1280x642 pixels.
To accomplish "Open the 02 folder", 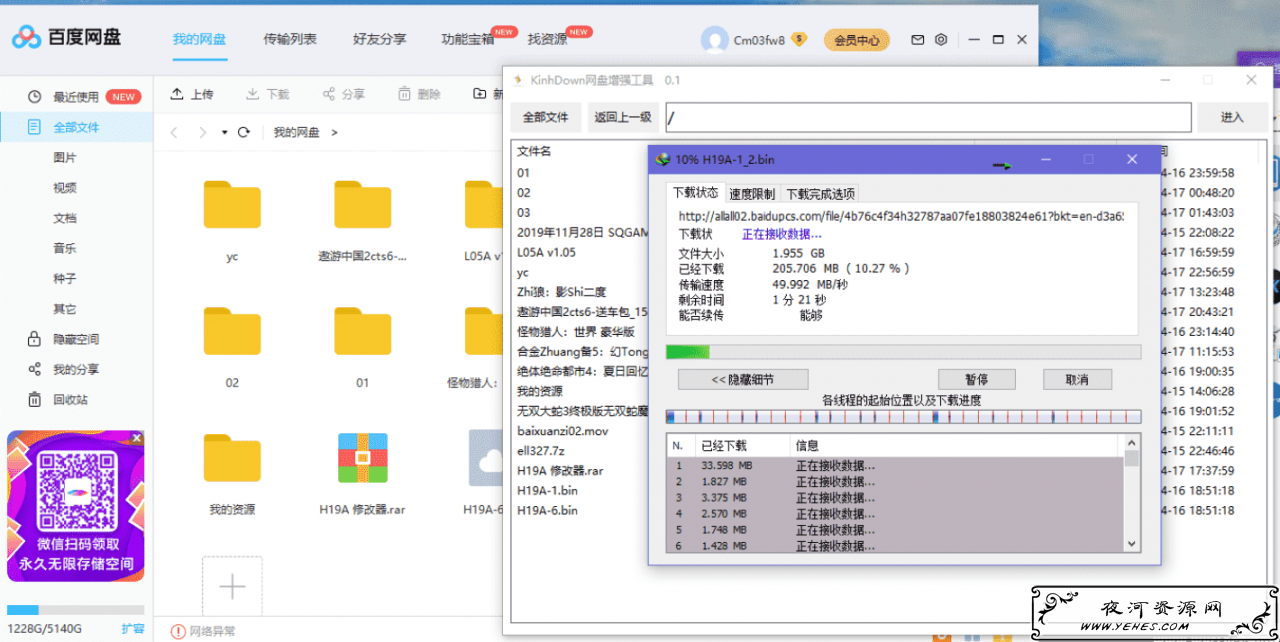I will click(x=232, y=331).
